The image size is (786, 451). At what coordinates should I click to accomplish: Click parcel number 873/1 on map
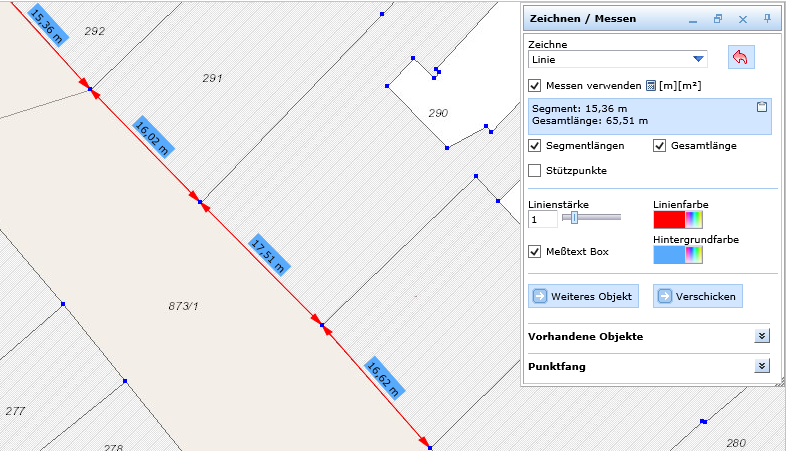coord(183,306)
